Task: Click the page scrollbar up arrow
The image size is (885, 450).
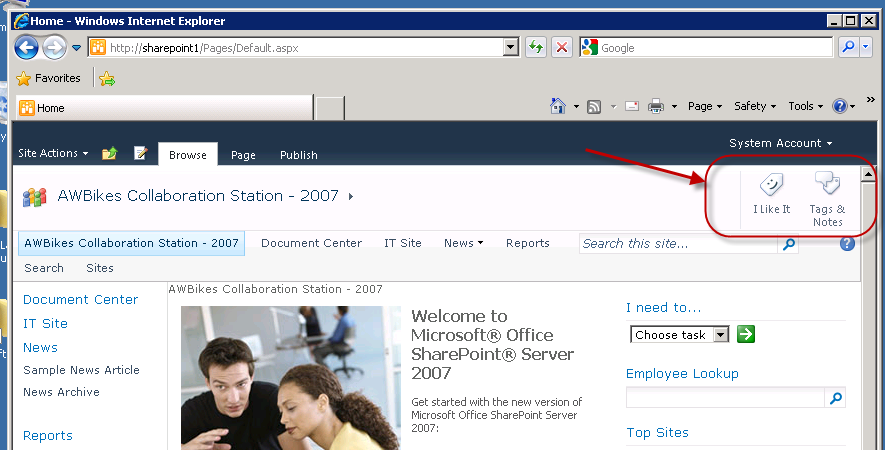Action: coord(868,174)
